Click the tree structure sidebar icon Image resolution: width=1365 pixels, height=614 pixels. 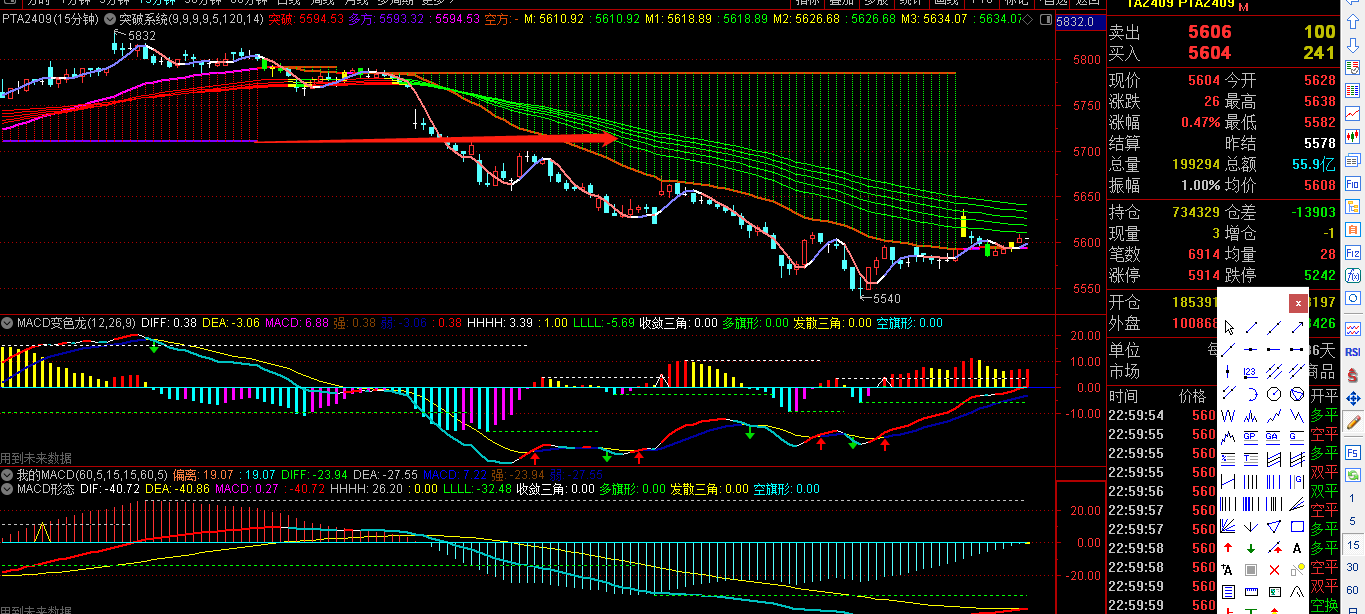coord(1353,206)
